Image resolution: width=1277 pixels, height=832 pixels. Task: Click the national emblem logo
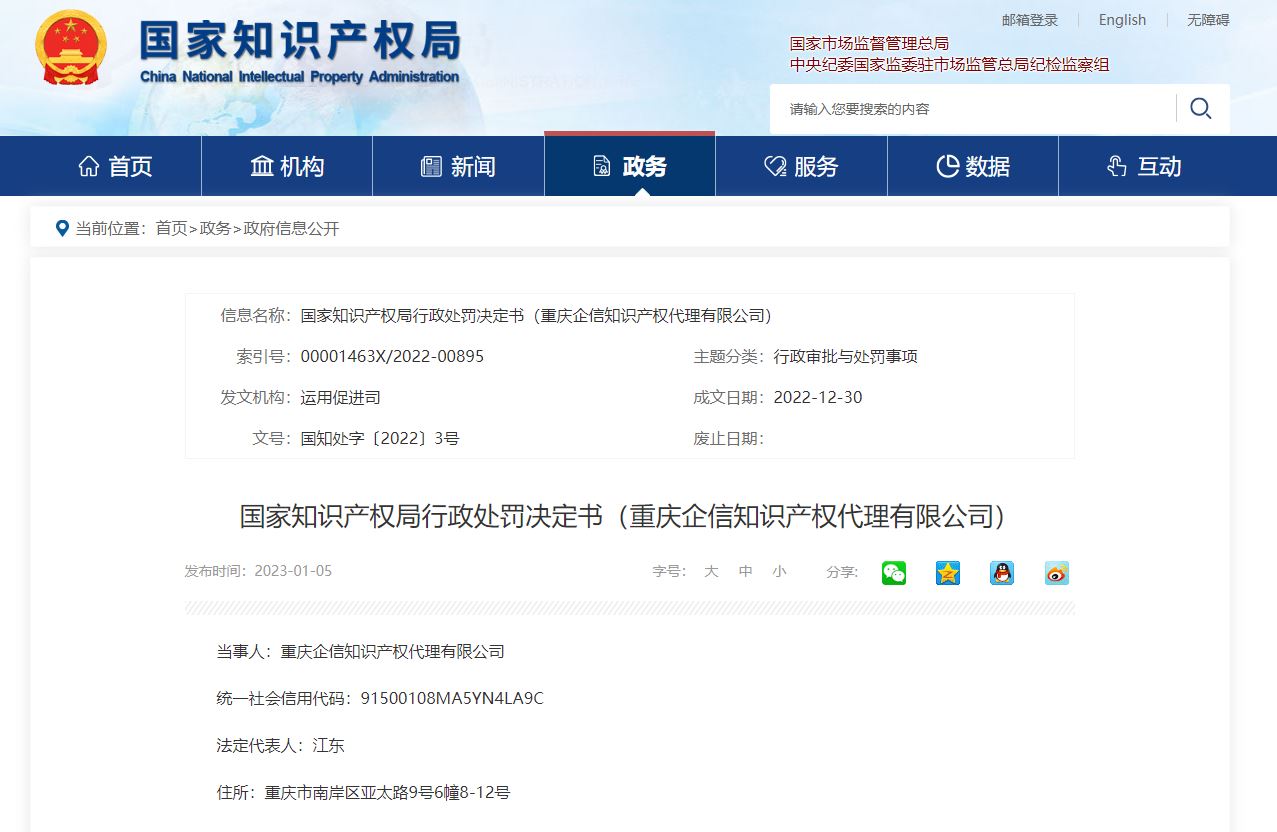(71, 50)
